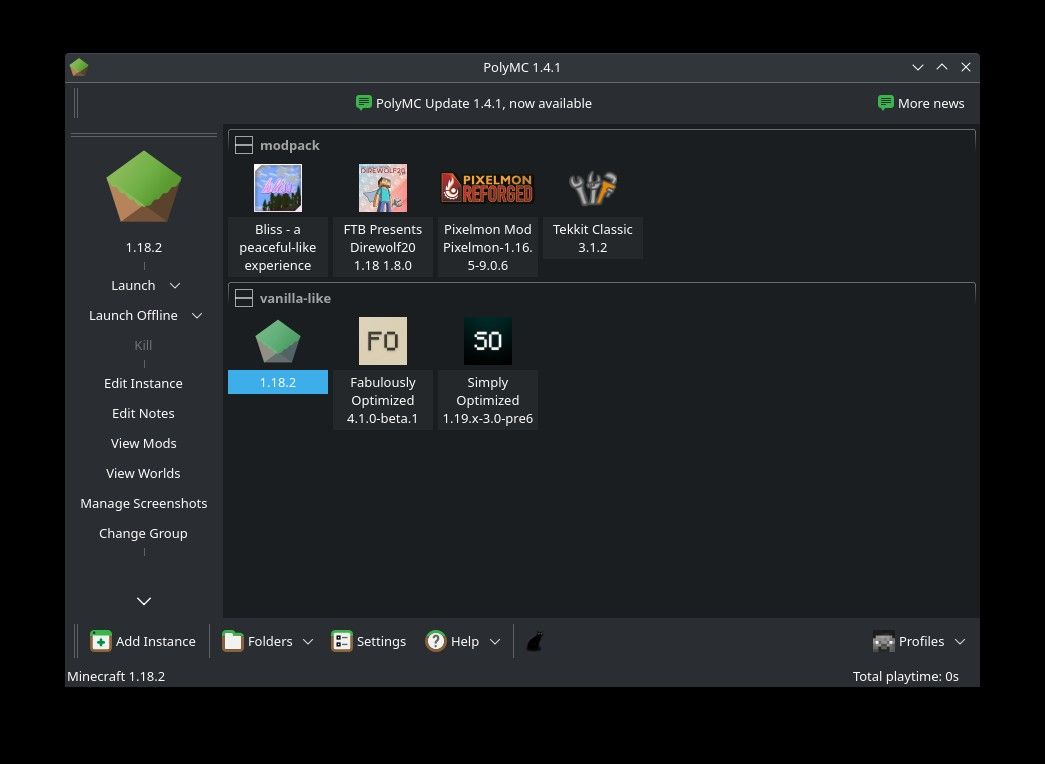
Task: Click the black cat icon
Action: coord(534,641)
